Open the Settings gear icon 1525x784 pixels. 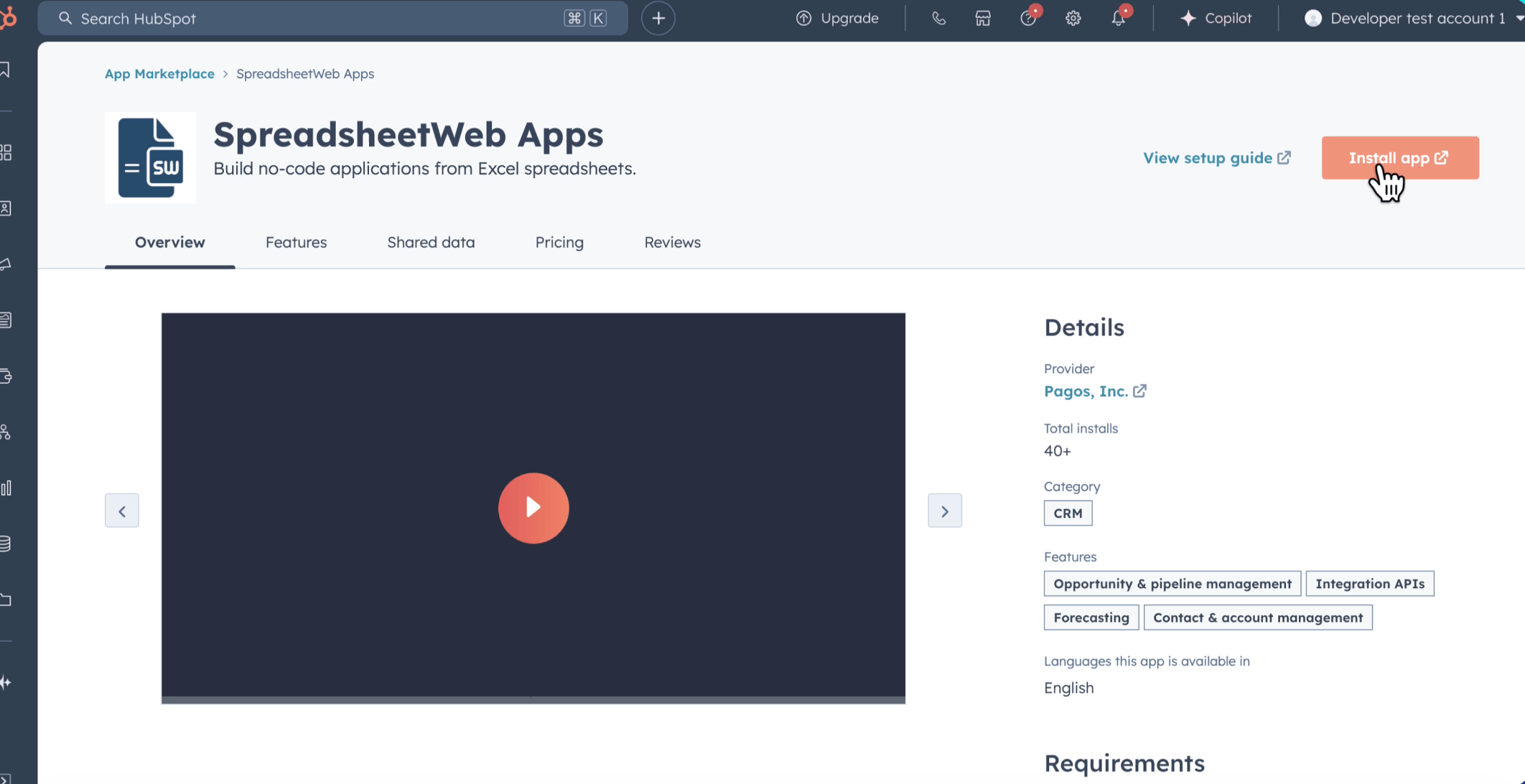pos(1073,19)
